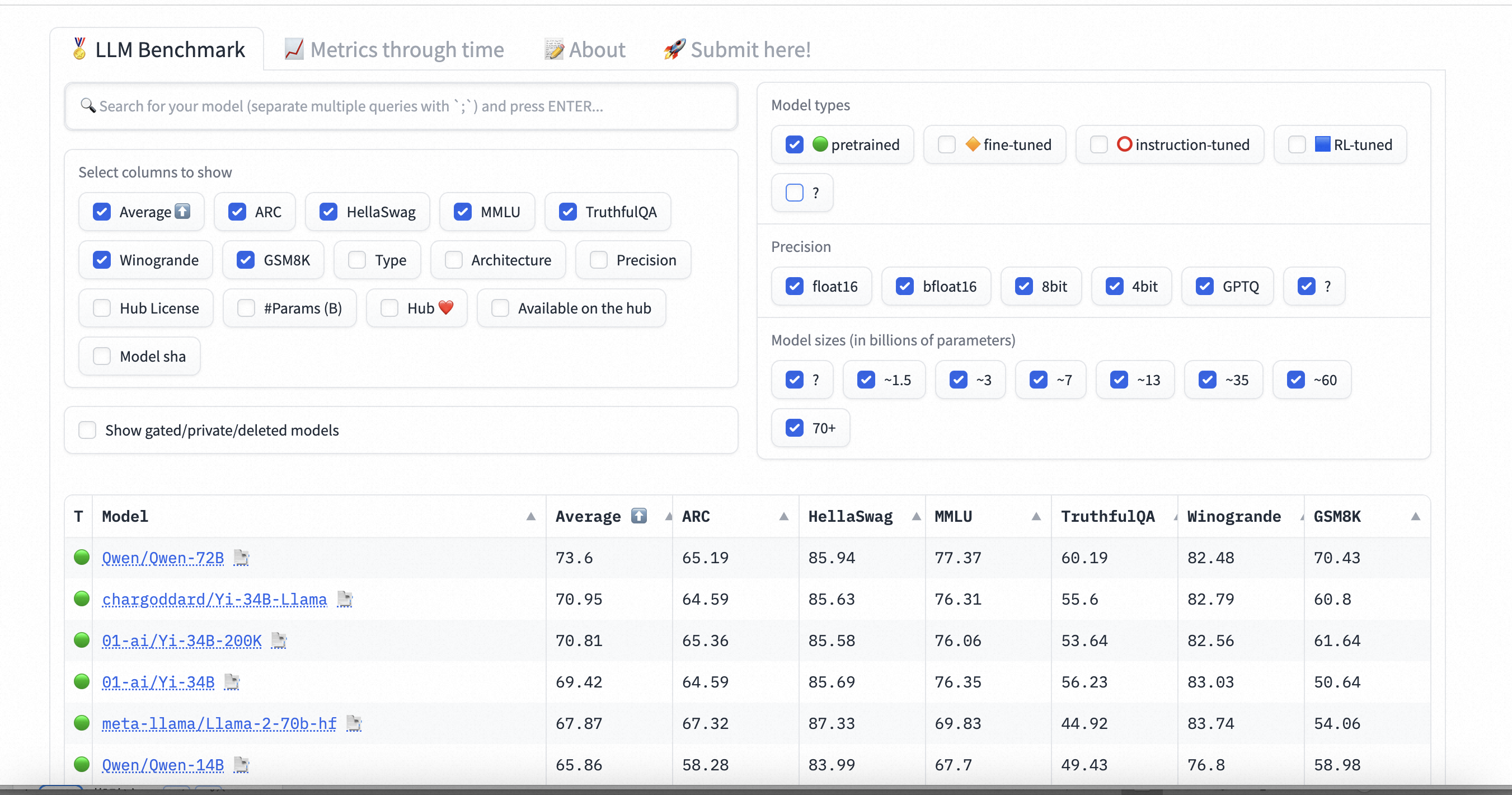
Task: Open the About tab
Action: (x=585, y=49)
